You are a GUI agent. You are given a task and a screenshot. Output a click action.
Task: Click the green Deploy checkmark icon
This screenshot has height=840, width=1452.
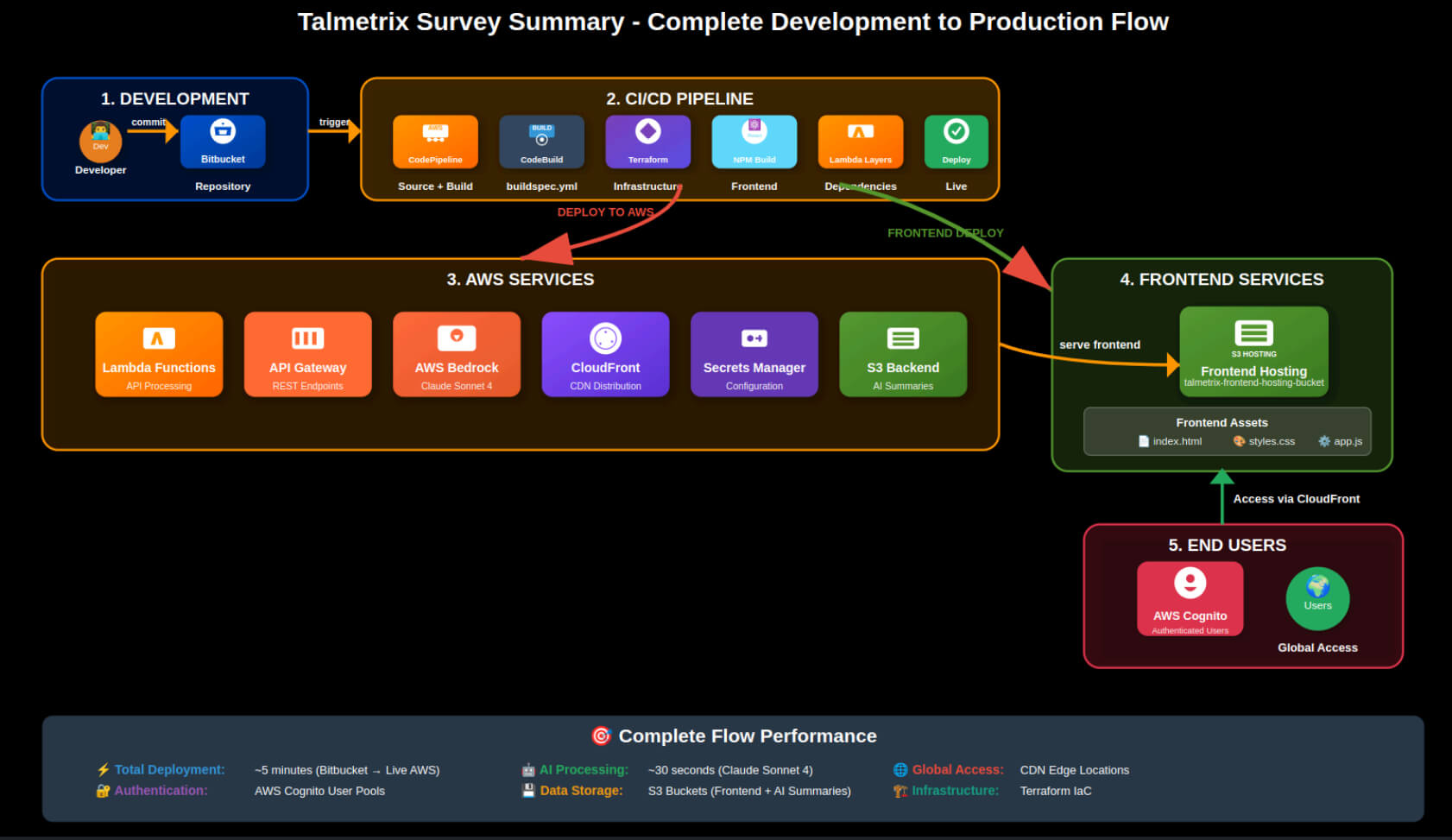click(x=956, y=142)
